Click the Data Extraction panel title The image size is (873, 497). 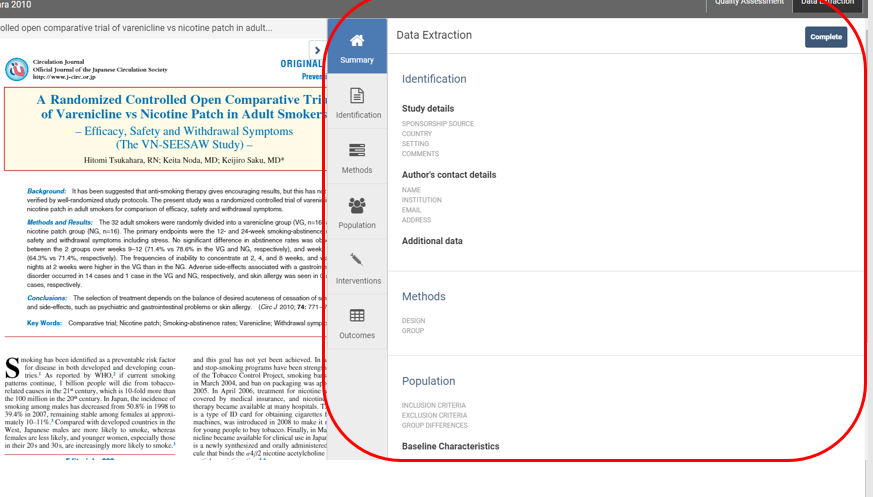pyautogui.click(x=434, y=35)
